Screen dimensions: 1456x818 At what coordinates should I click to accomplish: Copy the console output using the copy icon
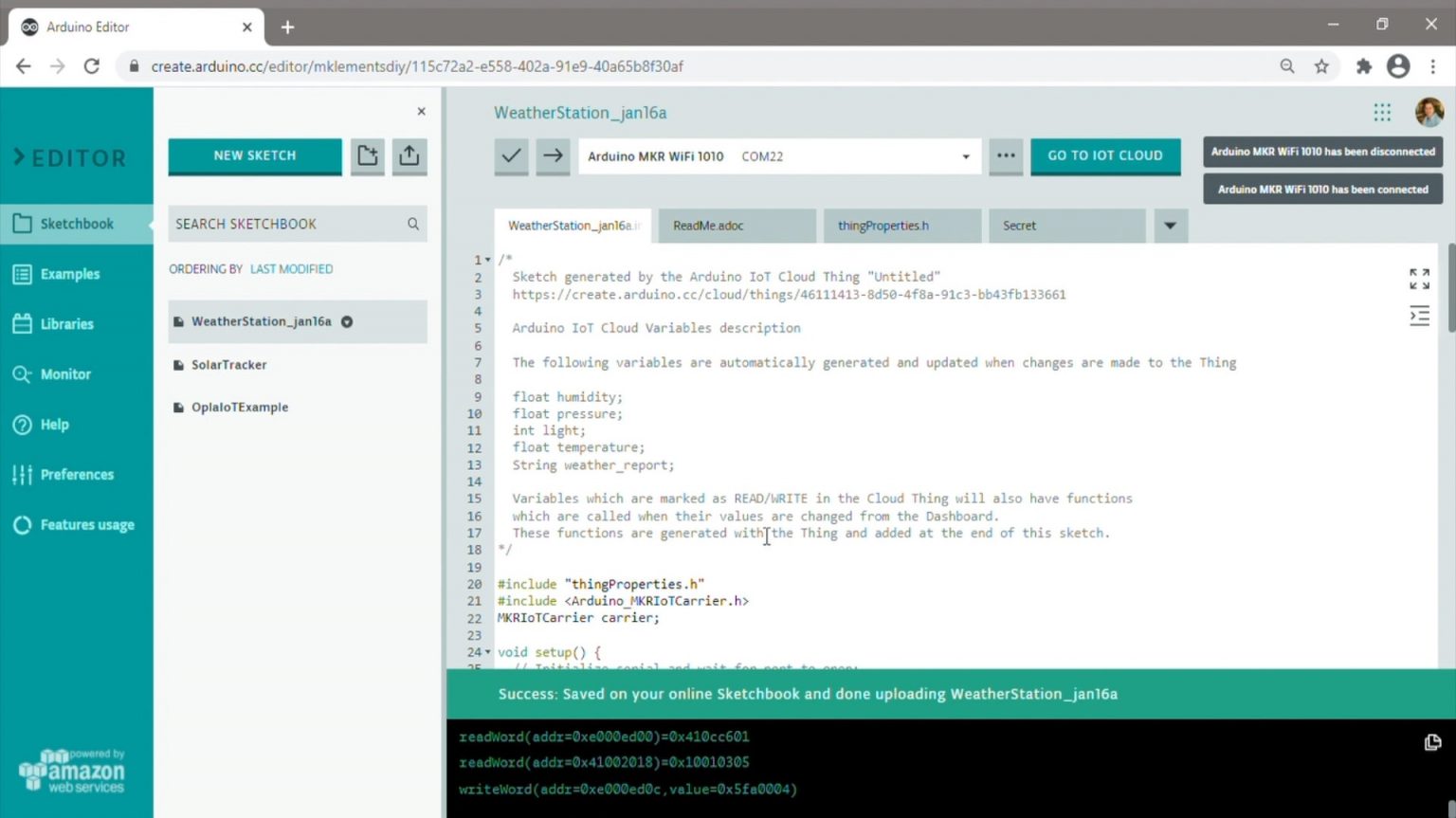[x=1431, y=742]
